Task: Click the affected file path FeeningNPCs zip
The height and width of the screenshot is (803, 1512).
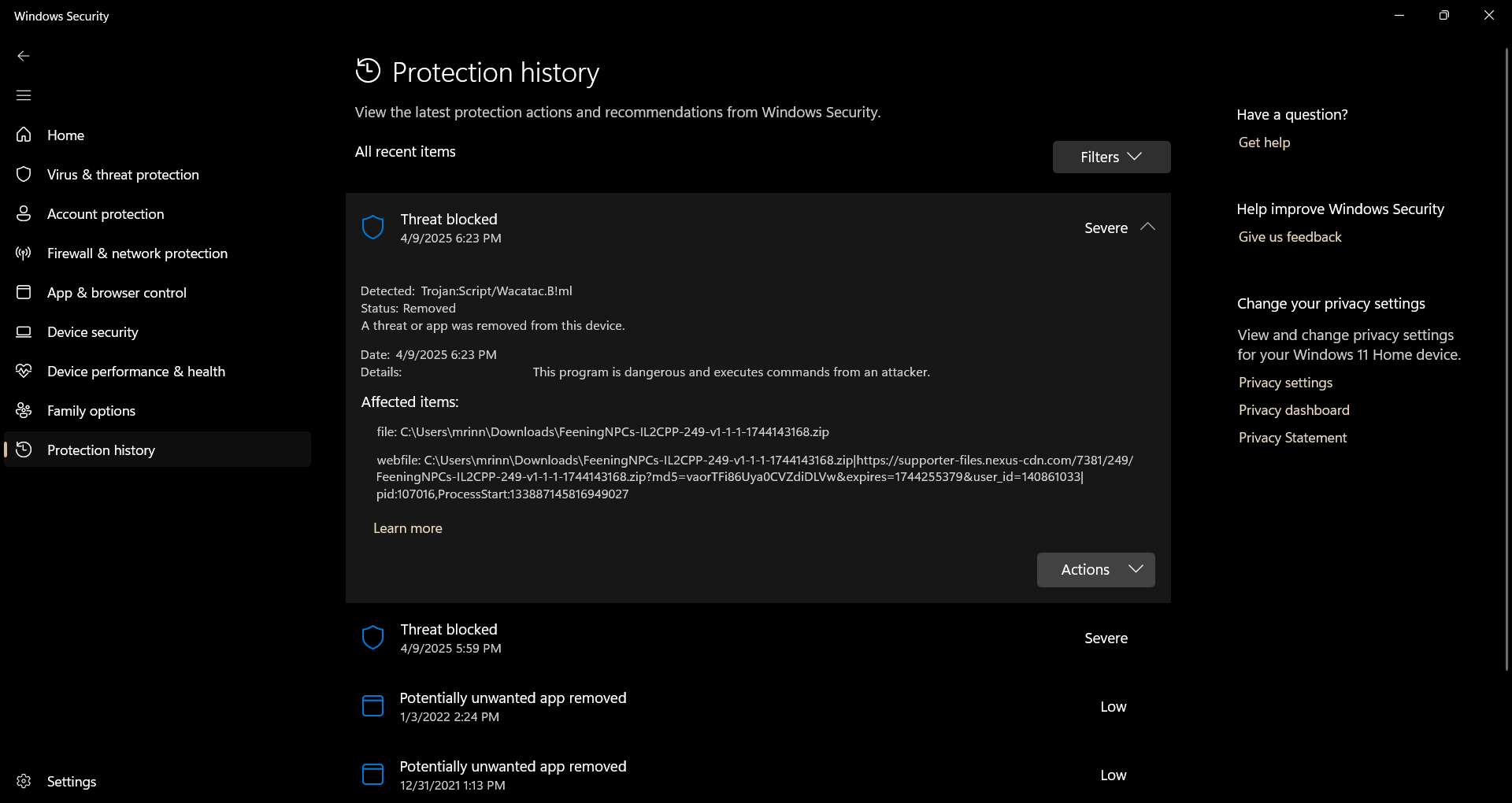Action: click(x=602, y=432)
